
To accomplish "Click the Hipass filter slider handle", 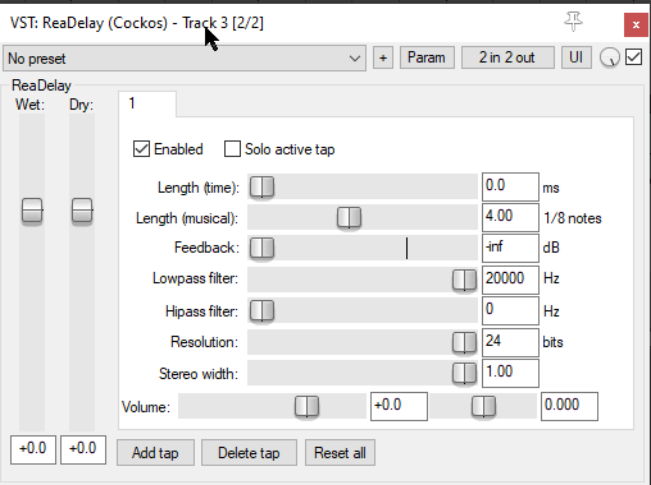I will [x=262, y=311].
